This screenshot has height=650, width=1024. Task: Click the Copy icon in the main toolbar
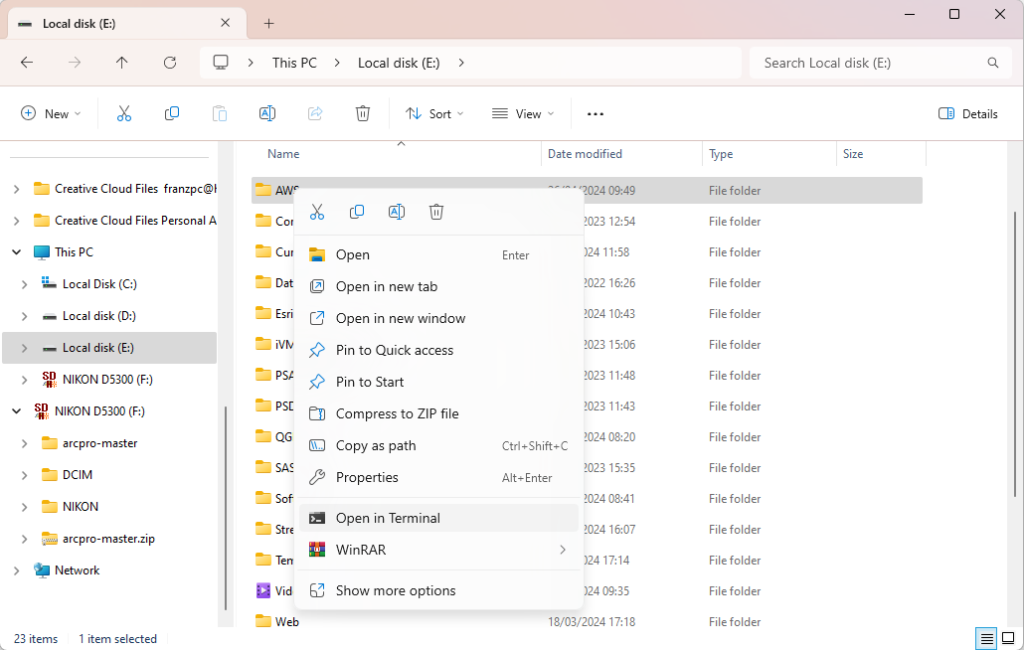(172, 114)
